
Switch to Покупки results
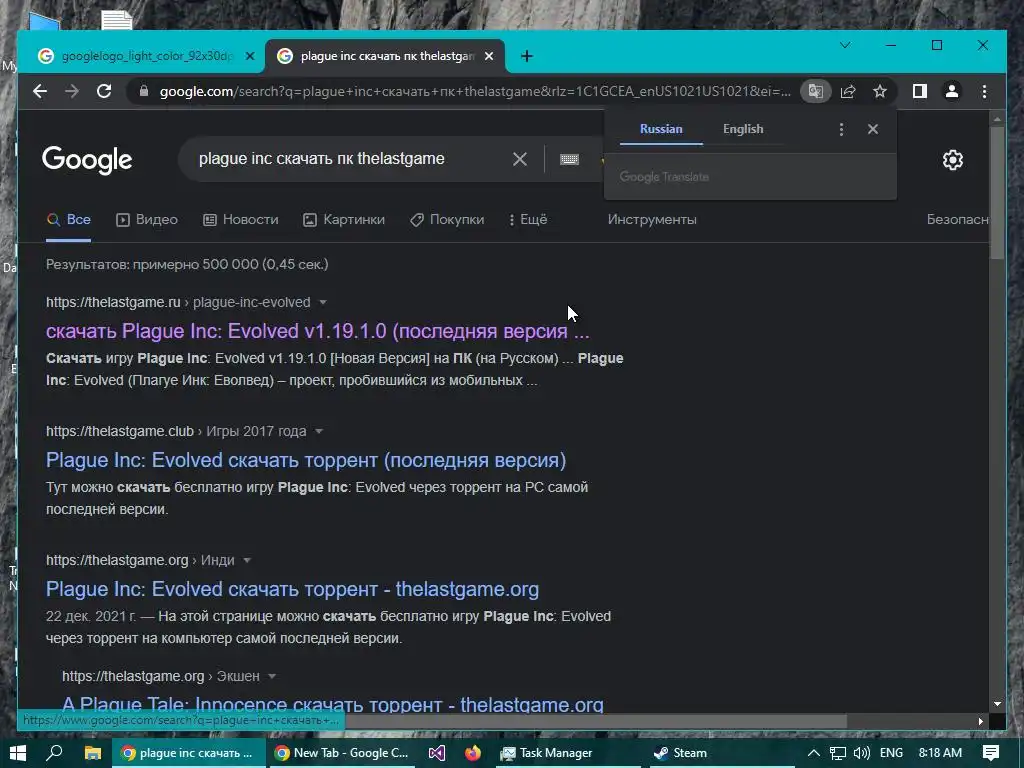447,219
